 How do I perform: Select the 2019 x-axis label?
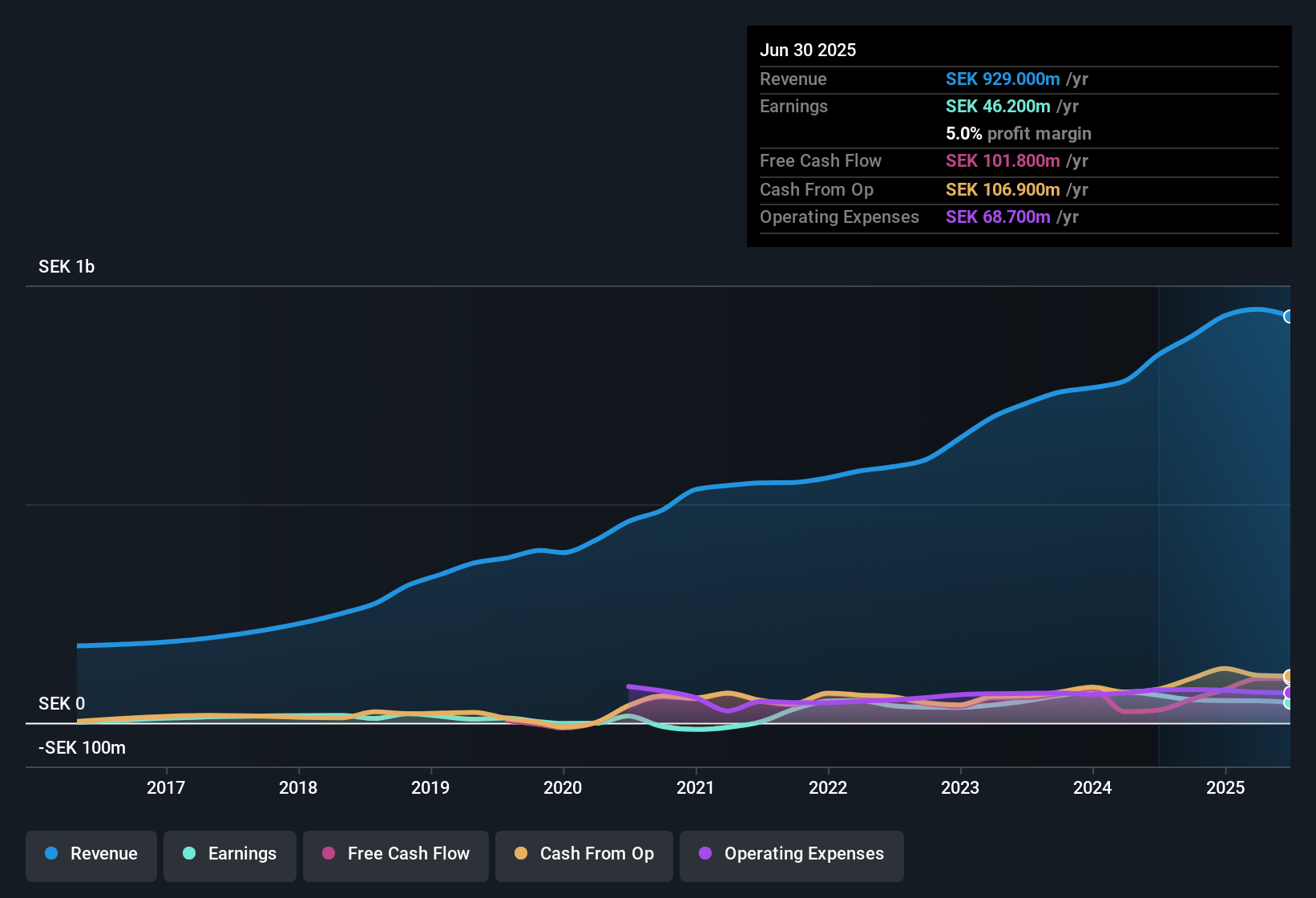430,787
